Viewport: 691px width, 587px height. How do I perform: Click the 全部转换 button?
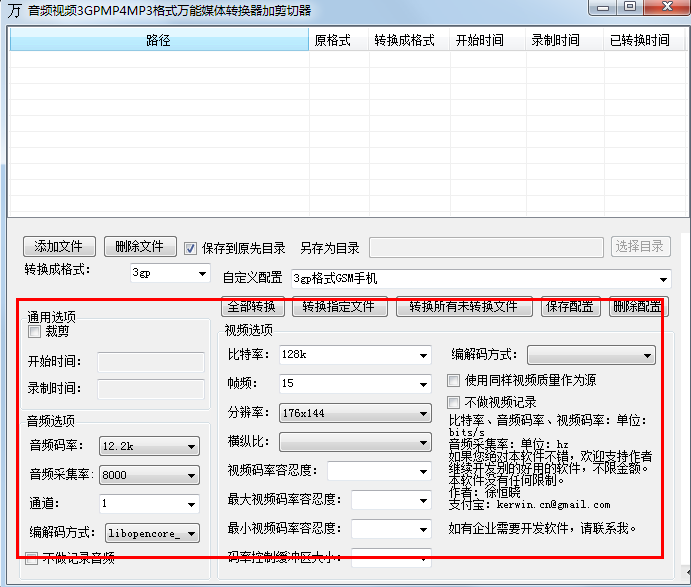click(x=253, y=306)
